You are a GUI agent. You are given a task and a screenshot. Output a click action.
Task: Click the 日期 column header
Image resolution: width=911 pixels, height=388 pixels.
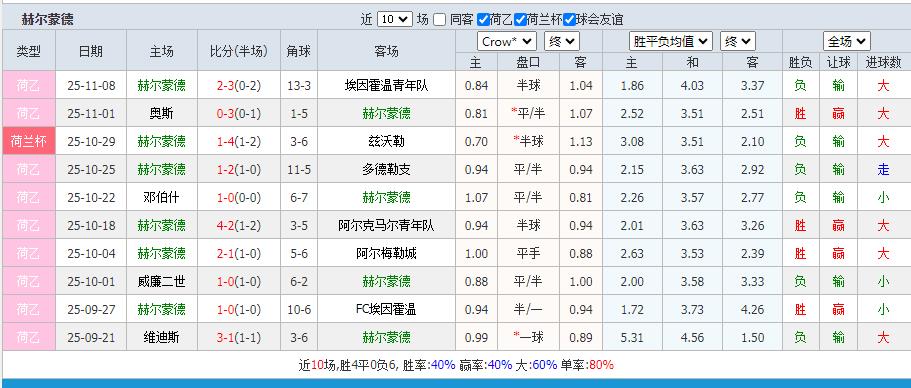point(91,51)
